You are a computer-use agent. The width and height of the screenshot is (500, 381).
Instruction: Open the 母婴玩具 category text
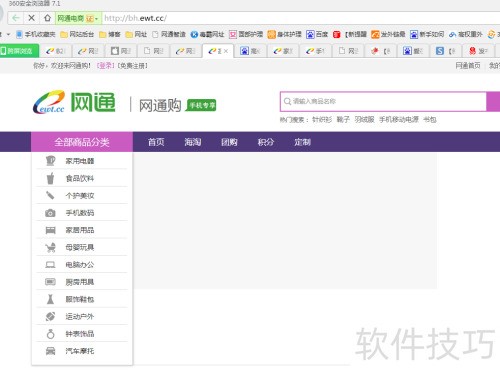pos(80,247)
